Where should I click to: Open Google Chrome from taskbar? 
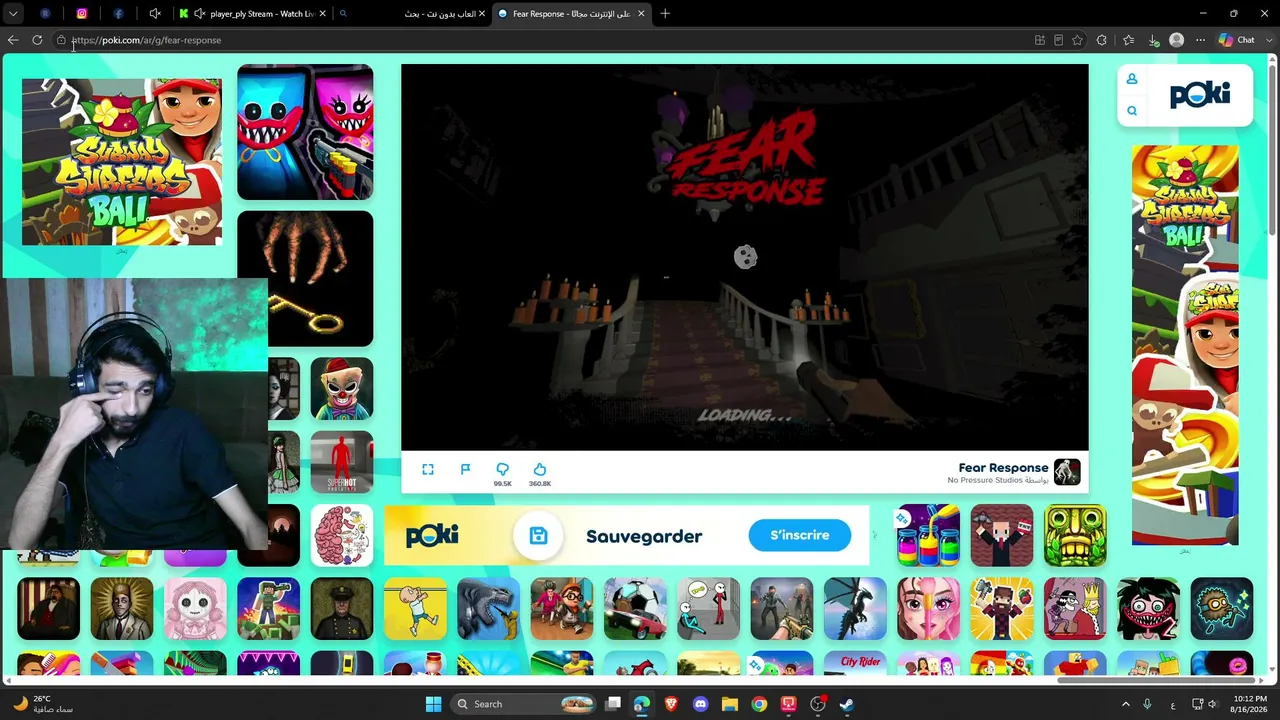(x=759, y=704)
